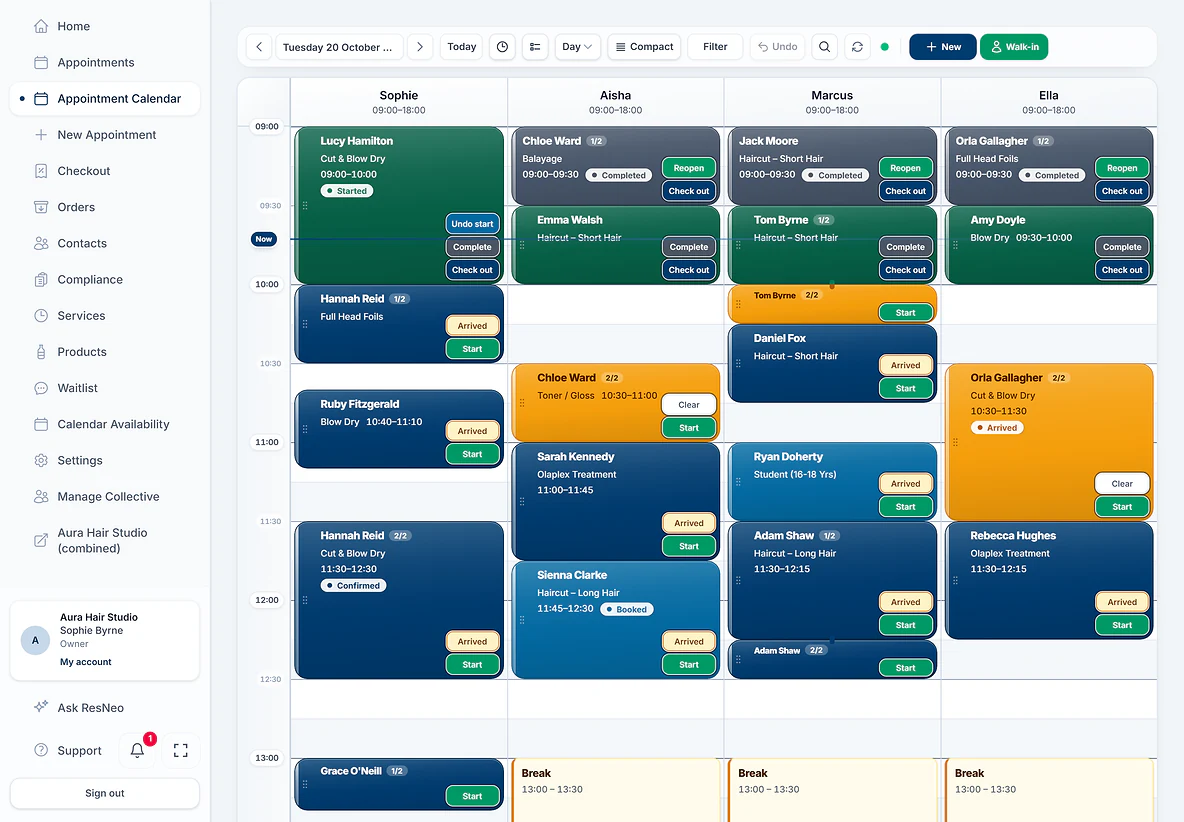Undo start for Lucy Hamilton
Screen dimensions: 1184x822
coord(472,224)
